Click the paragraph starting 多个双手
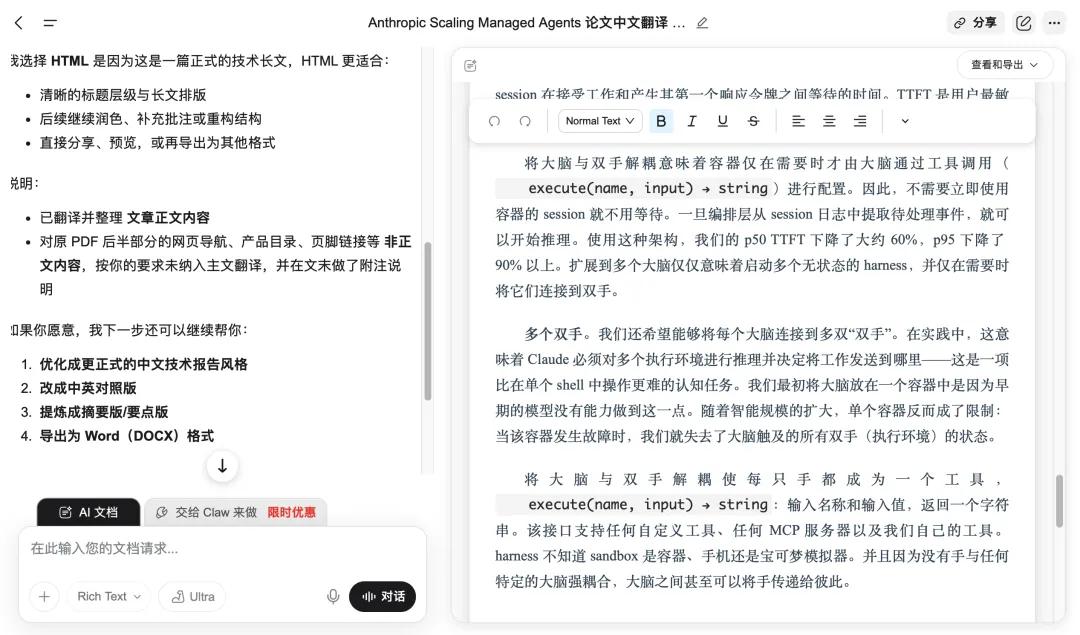 pyautogui.click(x=752, y=385)
